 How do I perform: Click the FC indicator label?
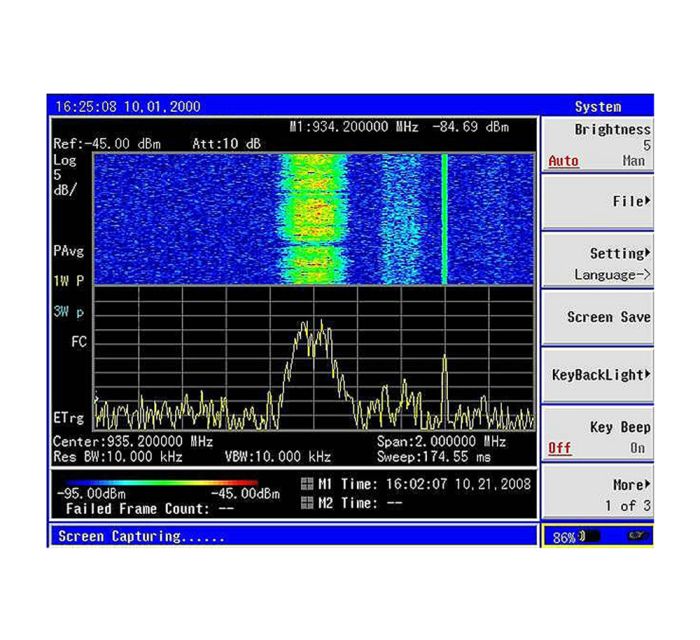point(79,342)
